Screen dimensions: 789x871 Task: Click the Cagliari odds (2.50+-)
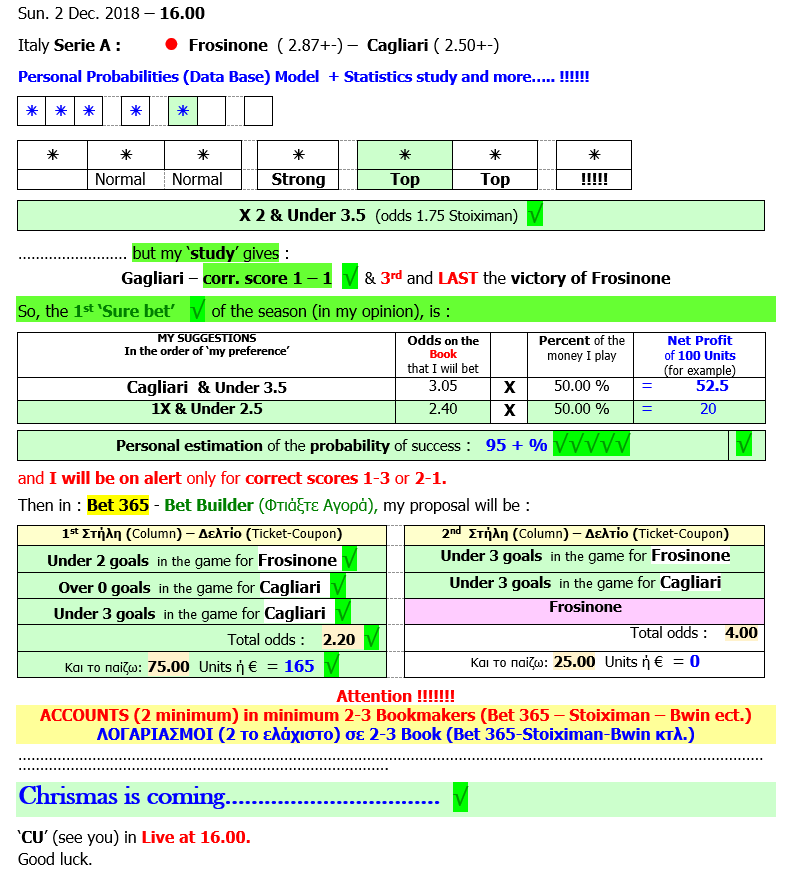tap(466, 45)
